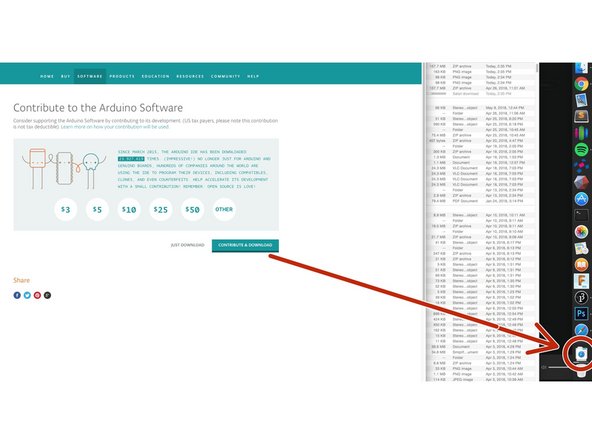Open the learn more about contribution link
The height and width of the screenshot is (444, 592).
tap(115, 127)
